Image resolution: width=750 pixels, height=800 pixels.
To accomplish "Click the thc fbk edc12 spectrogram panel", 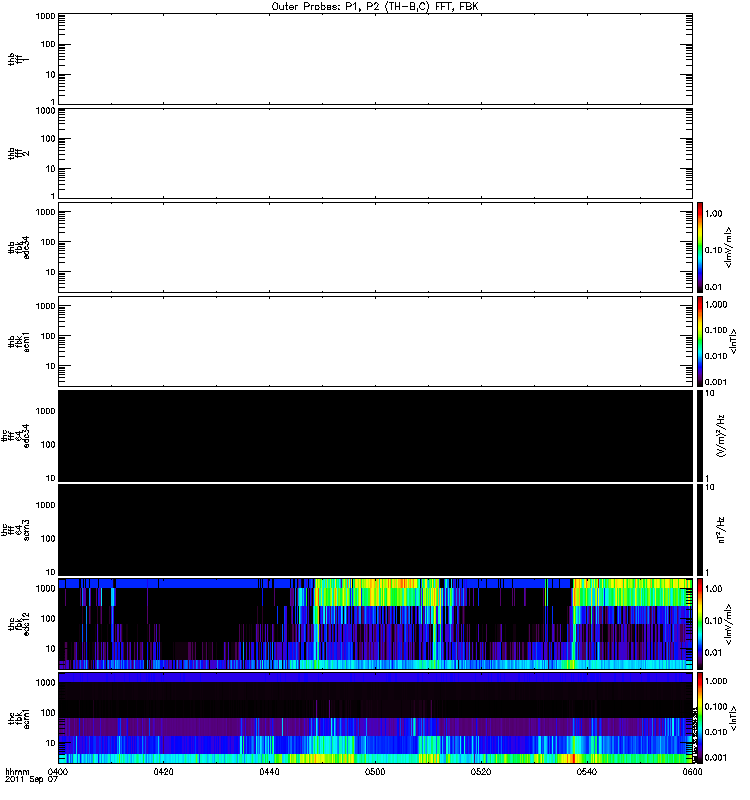I will point(375,623).
